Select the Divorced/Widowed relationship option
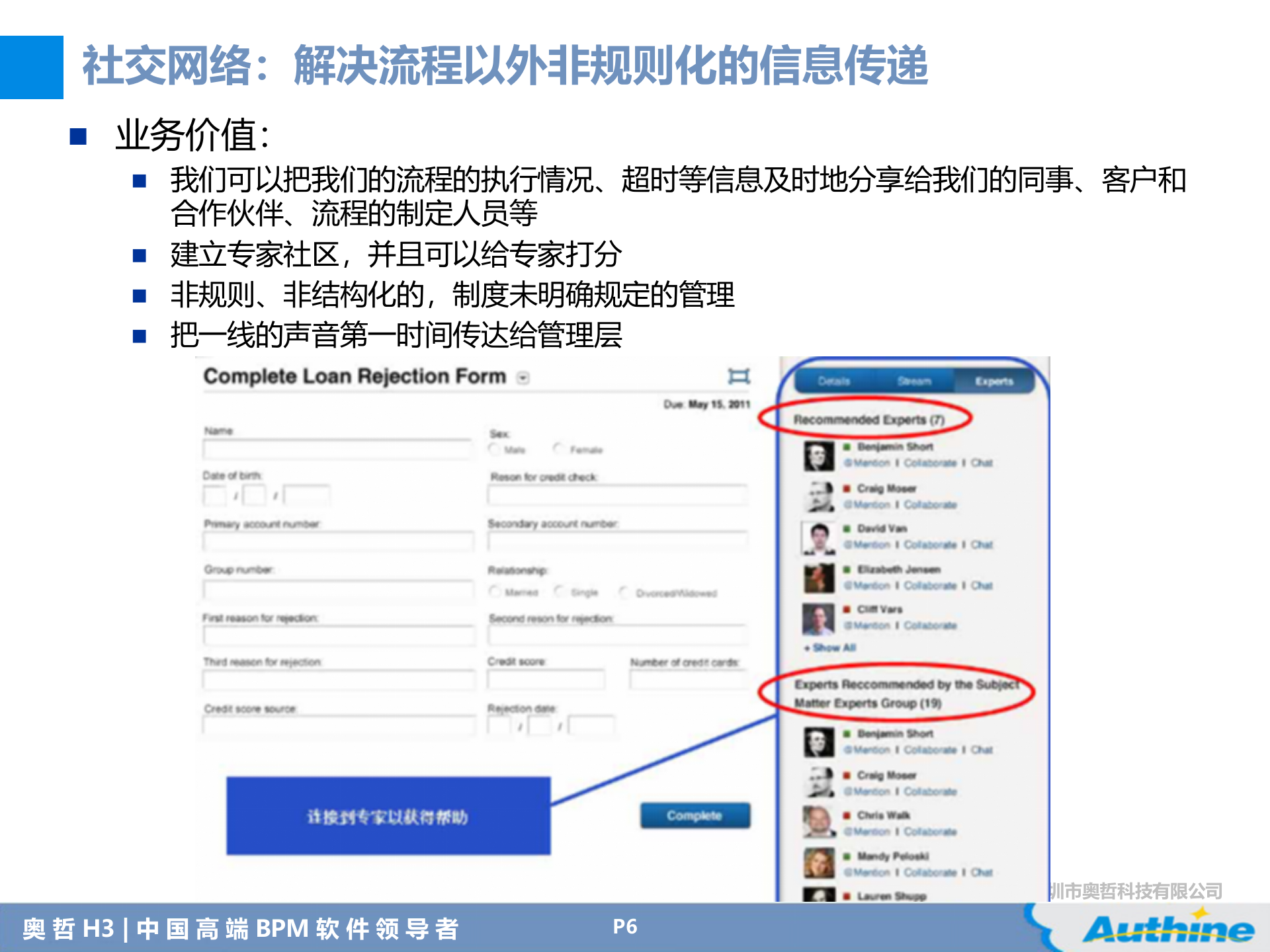Image resolution: width=1270 pixels, height=952 pixels. (x=622, y=592)
